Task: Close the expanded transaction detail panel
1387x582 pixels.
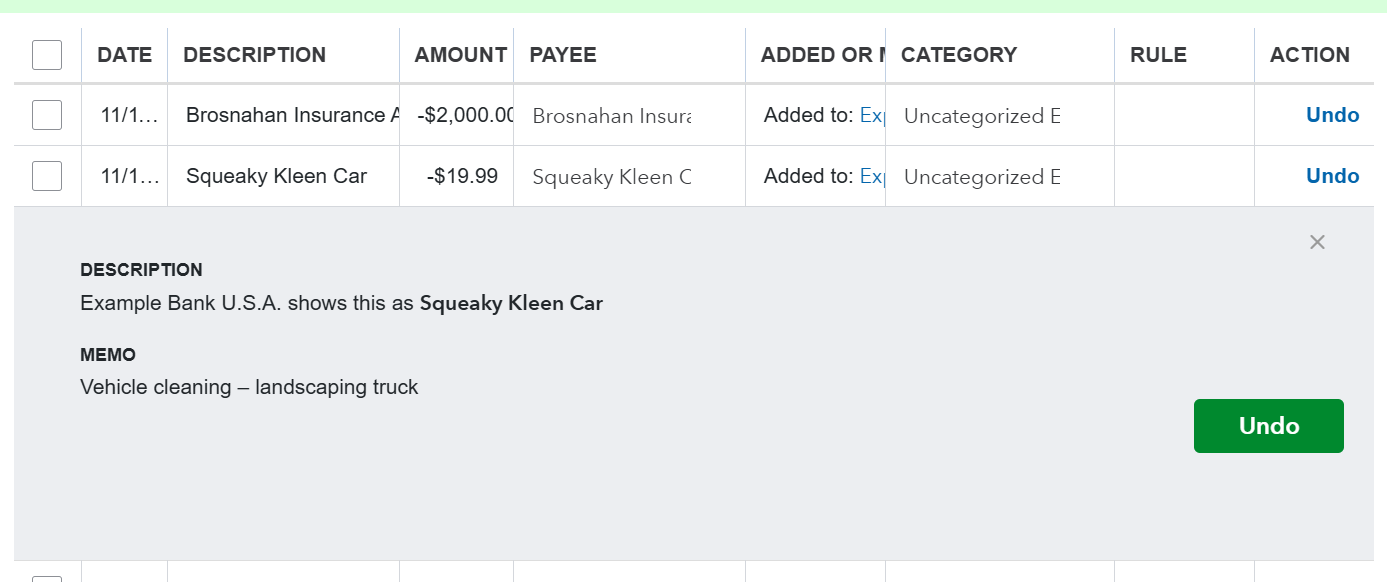Action: (1317, 242)
